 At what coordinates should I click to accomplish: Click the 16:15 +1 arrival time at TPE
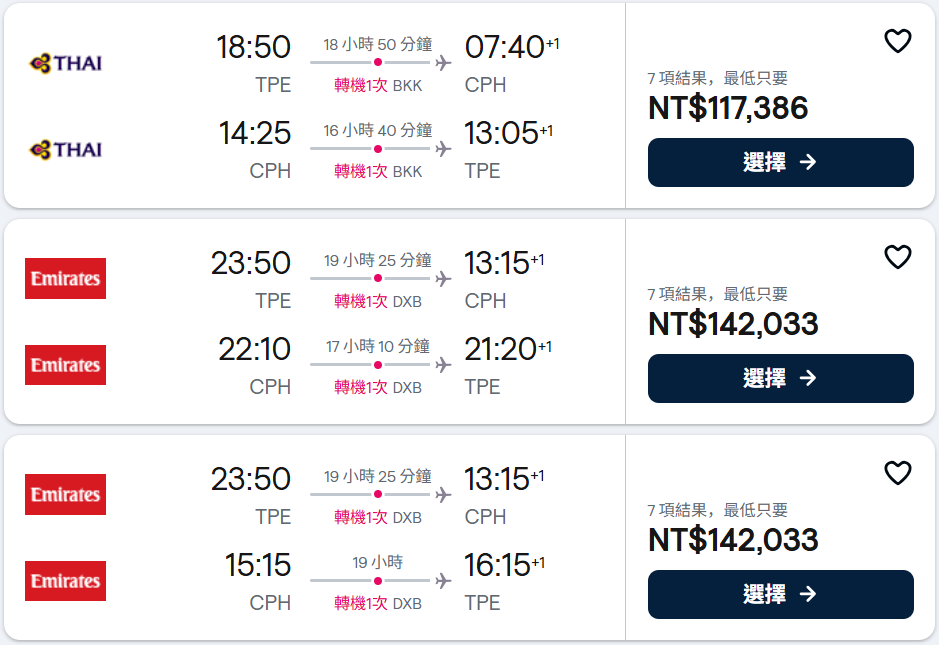coord(505,565)
